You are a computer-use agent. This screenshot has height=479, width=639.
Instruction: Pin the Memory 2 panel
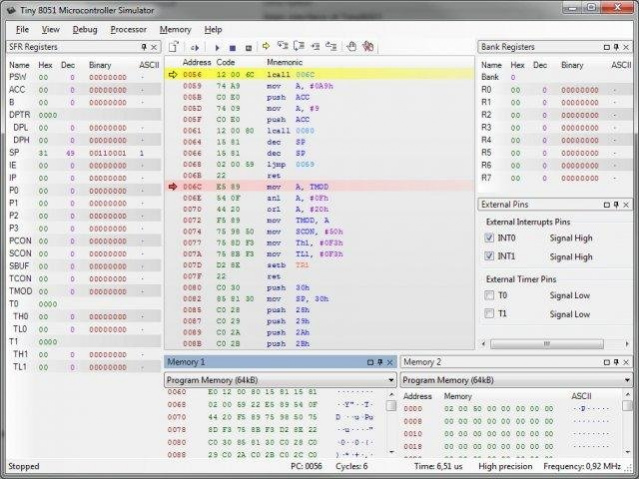[616, 362]
